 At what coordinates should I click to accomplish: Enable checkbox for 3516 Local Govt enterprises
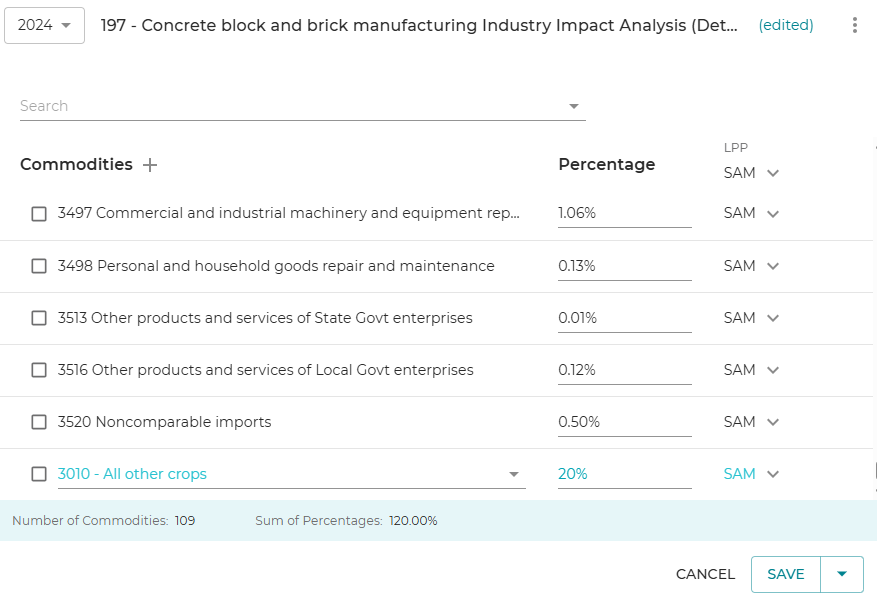pos(39,370)
